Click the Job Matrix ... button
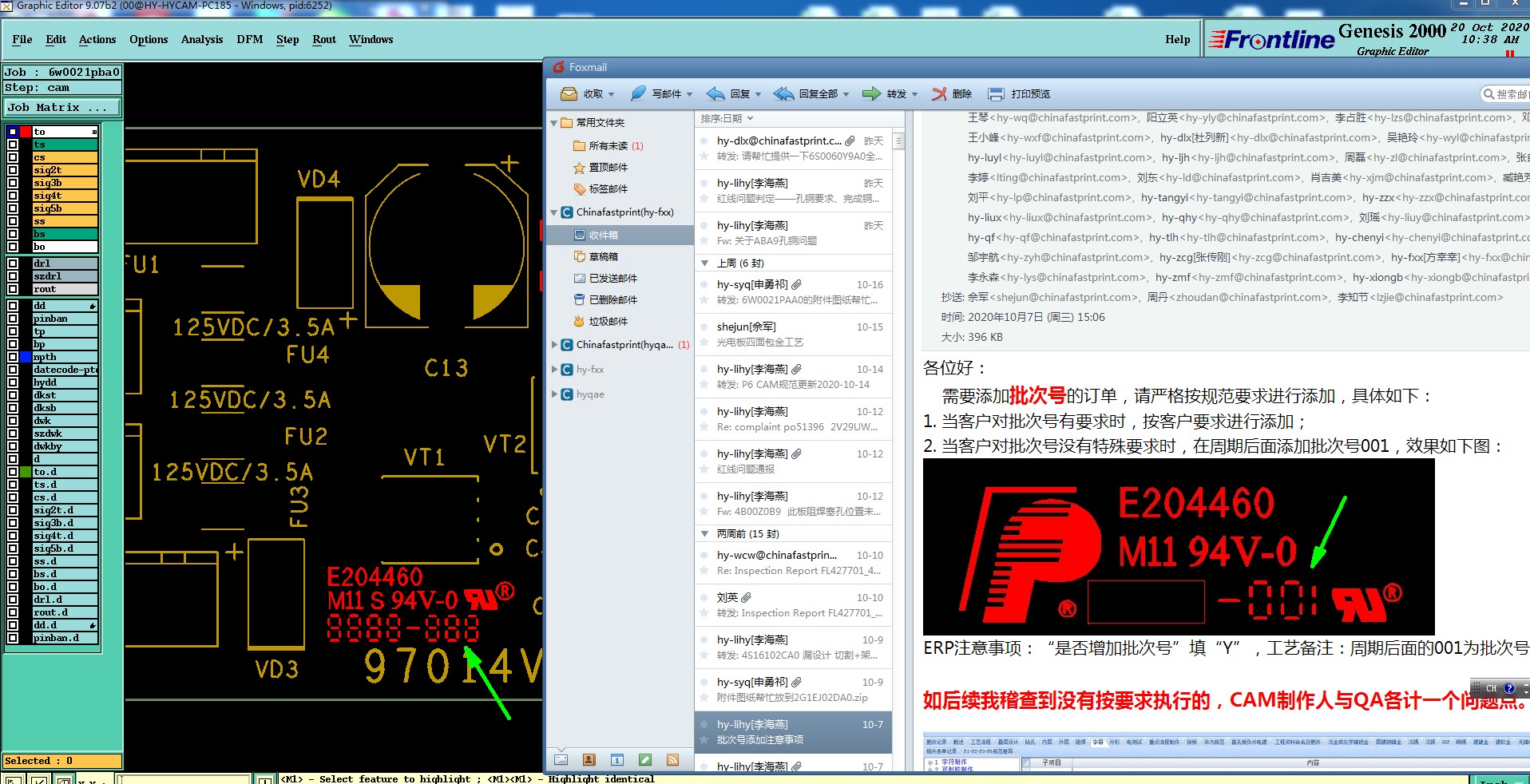Viewport: 1530px width, 784px height. coord(62,107)
